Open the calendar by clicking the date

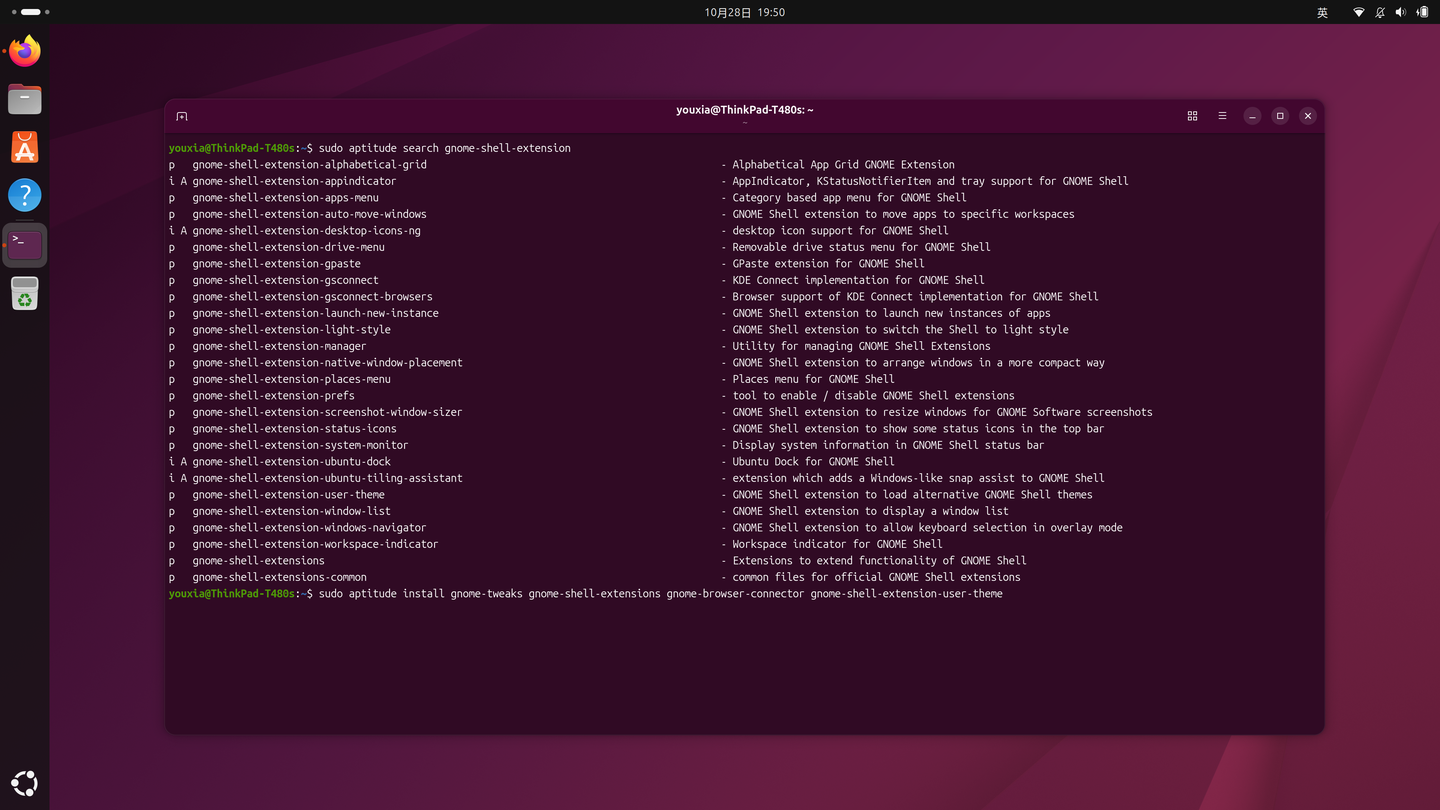[x=744, y=12]
